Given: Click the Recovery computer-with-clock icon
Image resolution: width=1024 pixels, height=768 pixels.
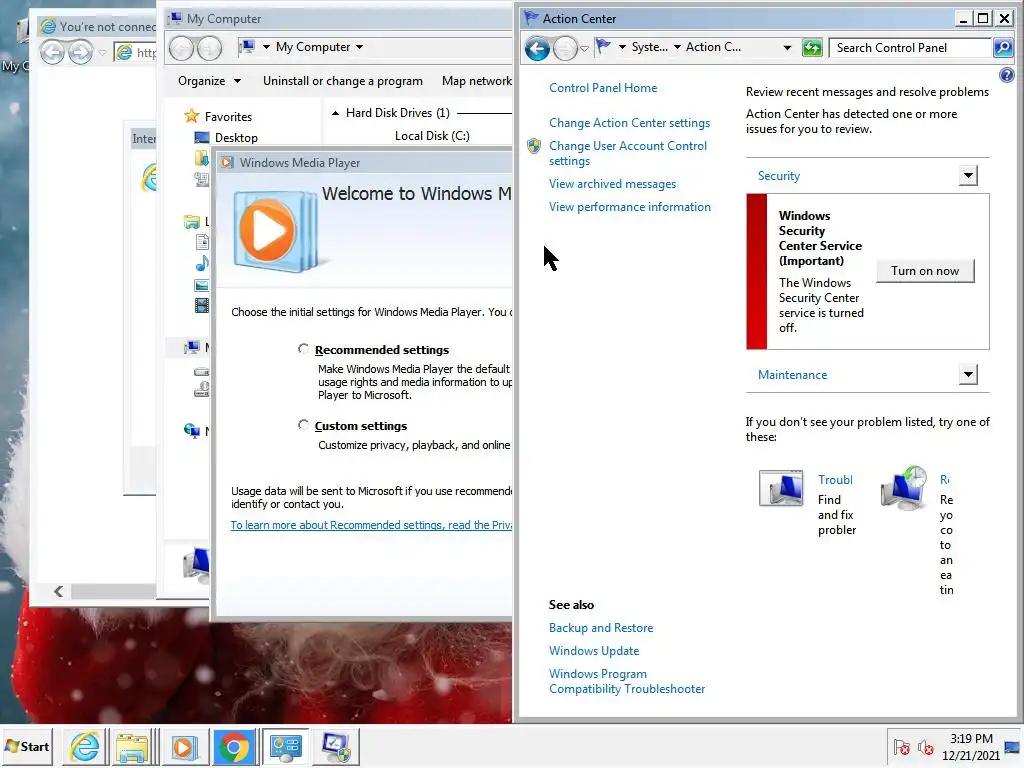Looking at the screenshot, I should pos(904,488).
